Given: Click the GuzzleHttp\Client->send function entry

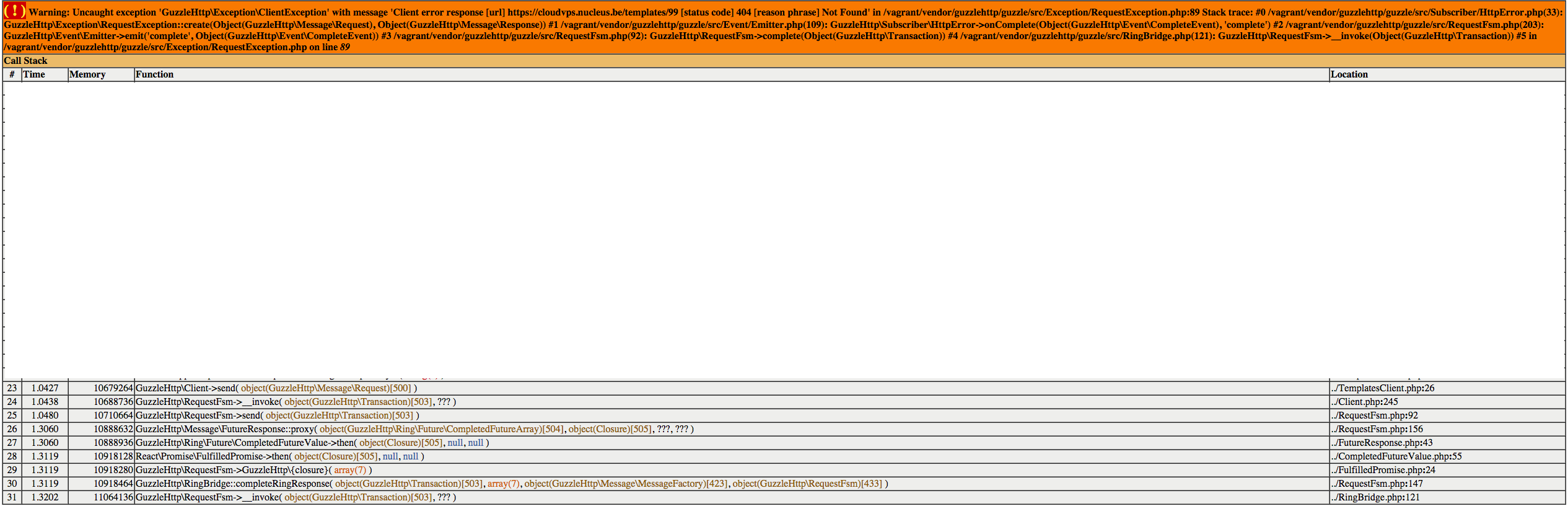Looking at the screenshot, I should pyautogui.click(x=276, y=388).
